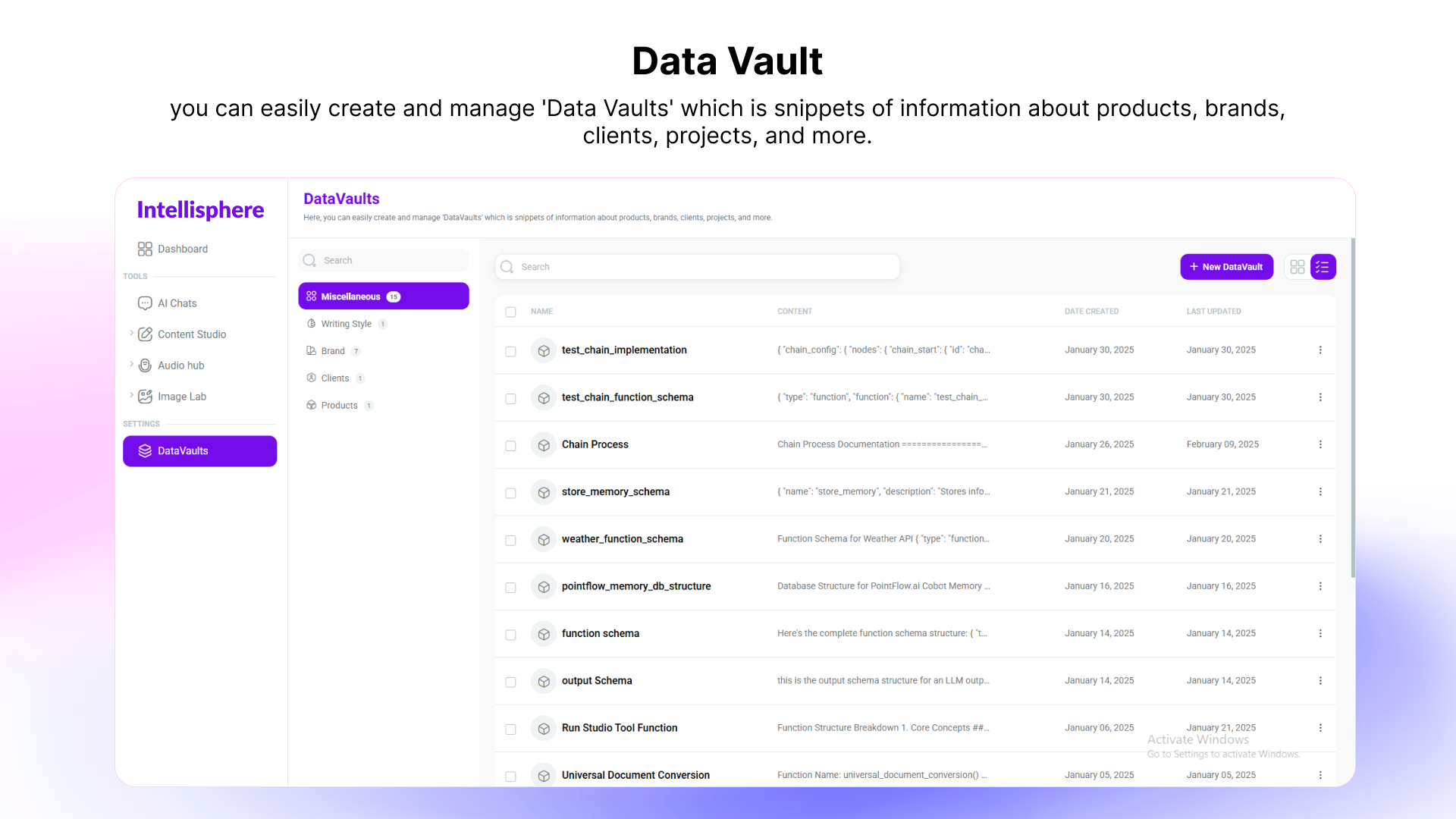Screen dimensions: 1456x819
Task: Click the cube icon beside weather_function_schema
Action: point(544,540)
